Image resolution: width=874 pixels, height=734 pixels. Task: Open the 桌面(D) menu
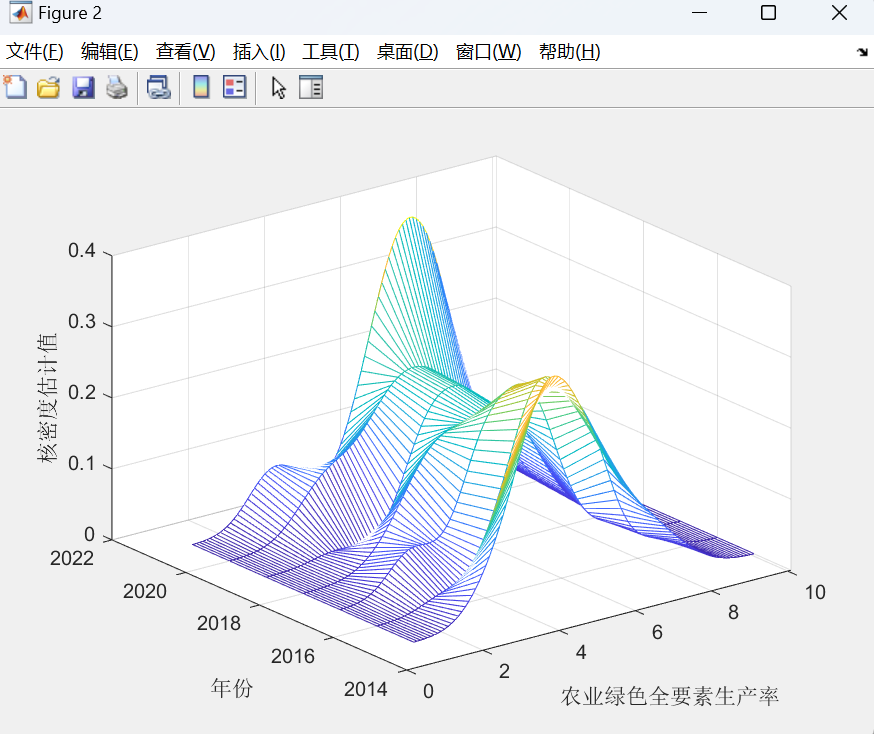(x=407, y=52)
